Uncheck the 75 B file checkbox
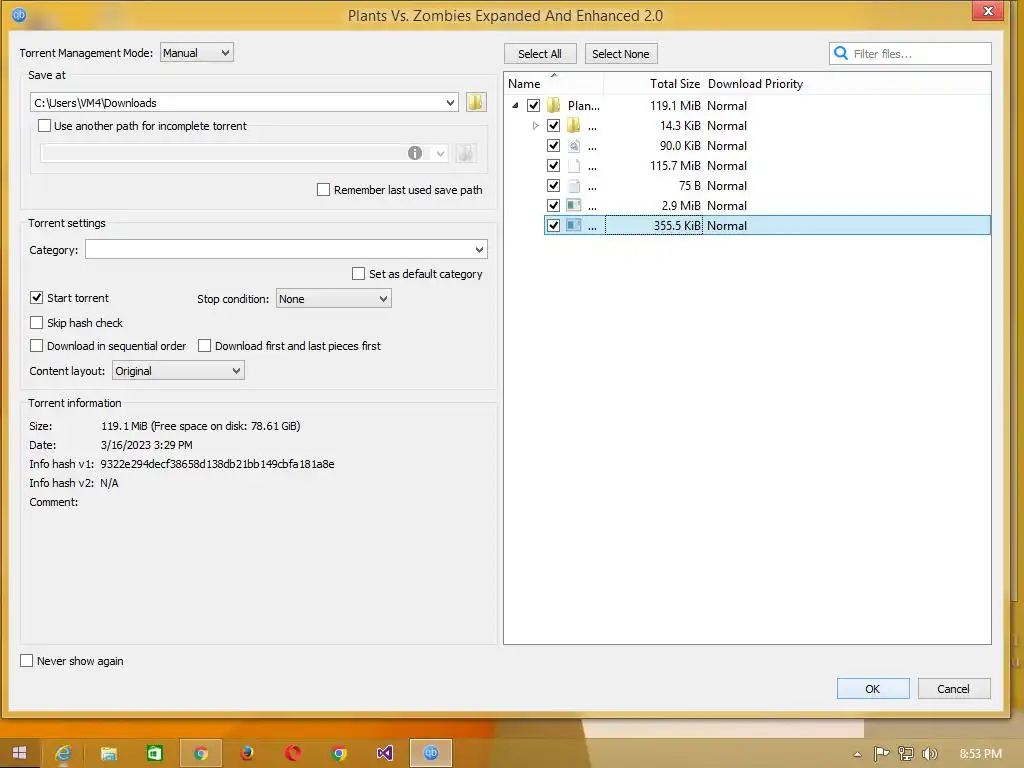Viewport: 1024px width, 768px height. click(x=554, y=185)
